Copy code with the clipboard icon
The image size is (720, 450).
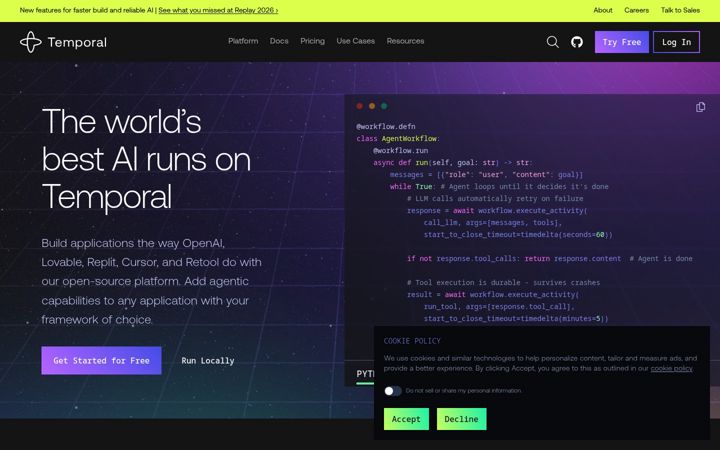[x=700, y=107]
